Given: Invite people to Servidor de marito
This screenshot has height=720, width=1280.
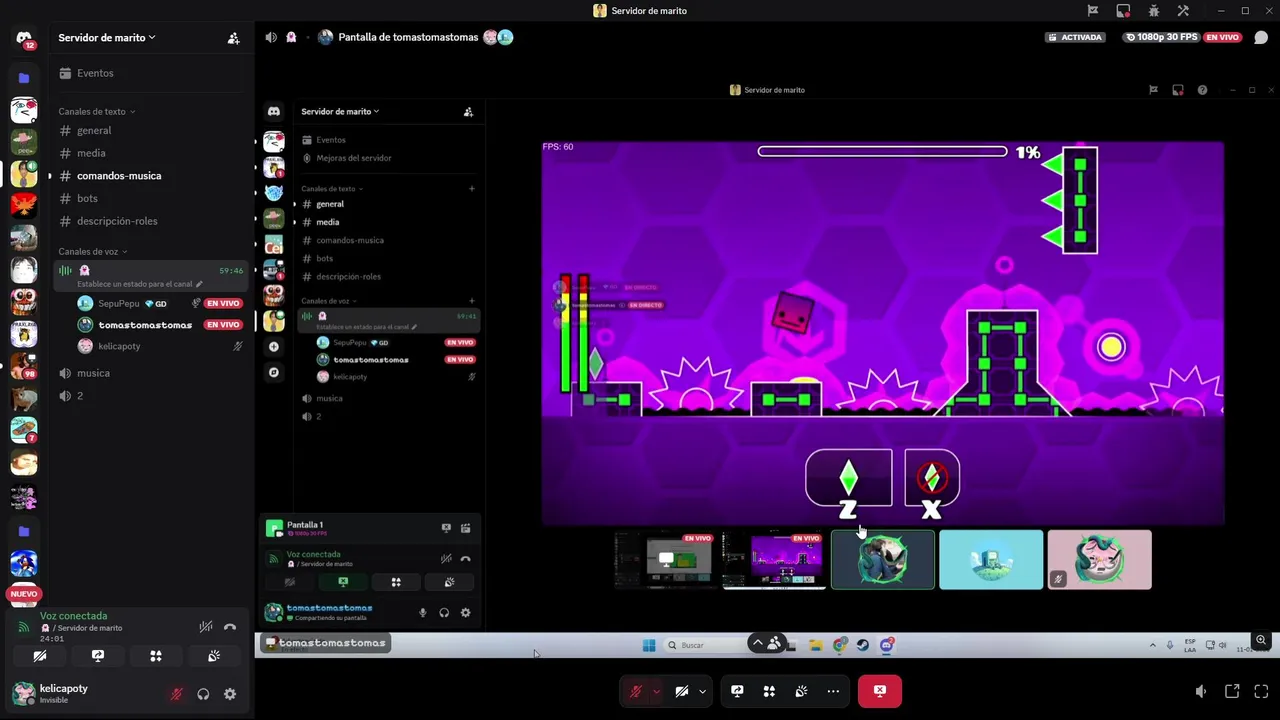Looking at the screenshot, I should (233, 38).
